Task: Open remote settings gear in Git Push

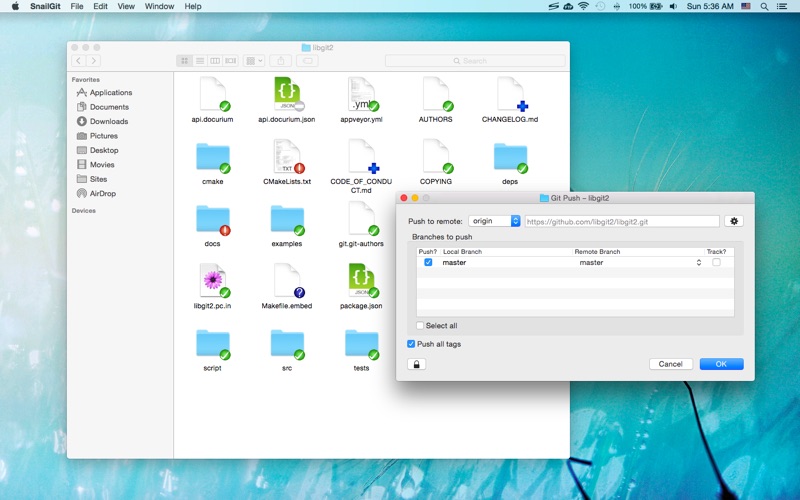Action: click(x=734, y=221)
